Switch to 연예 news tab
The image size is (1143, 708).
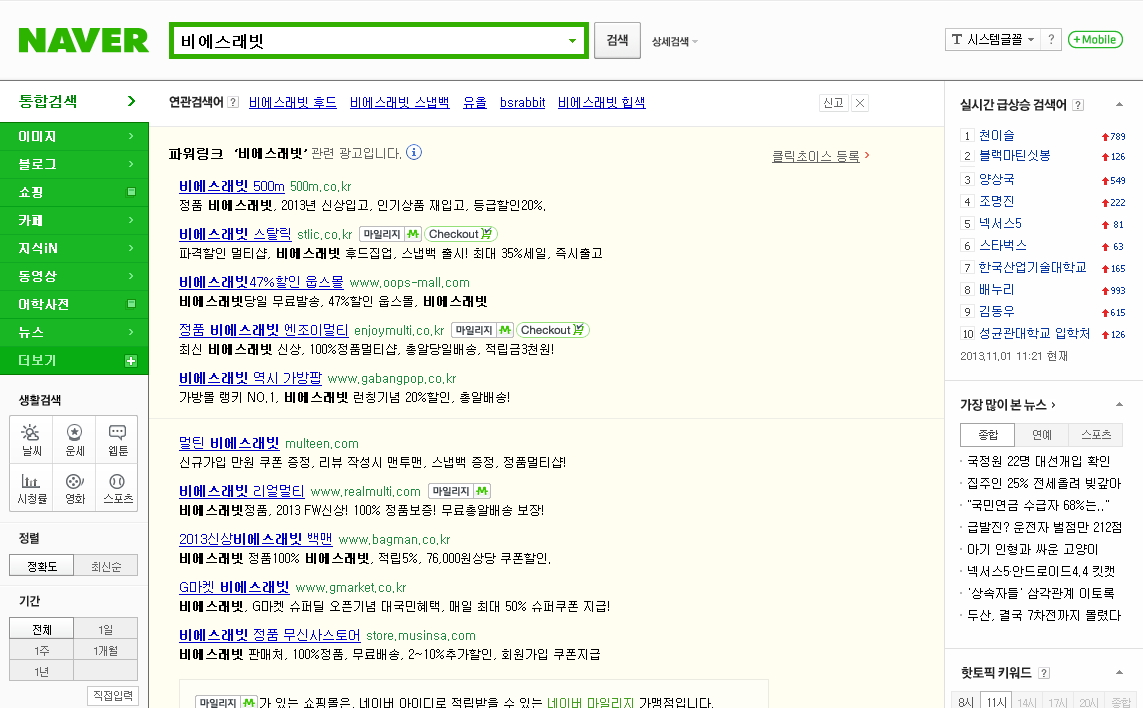[x=1042, y=435]
